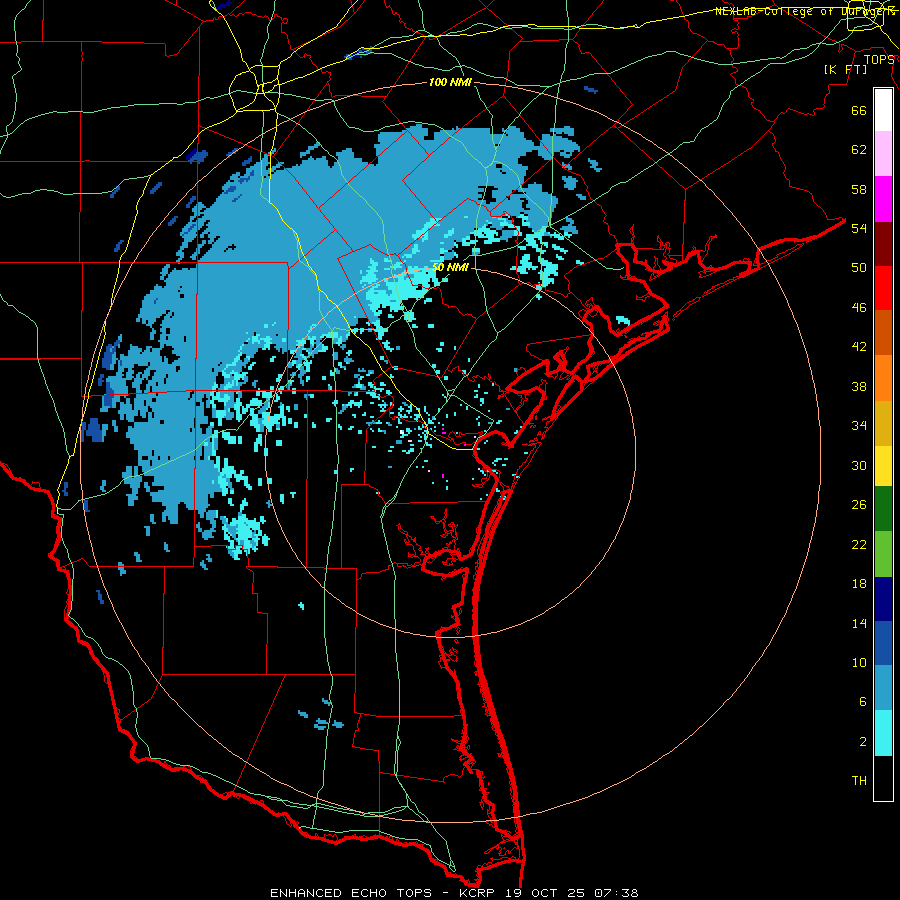Viewport: 900px width, 900px height.
Task: Click the legend value '2'
Action: pyautogui.click(x=863, y=742)
